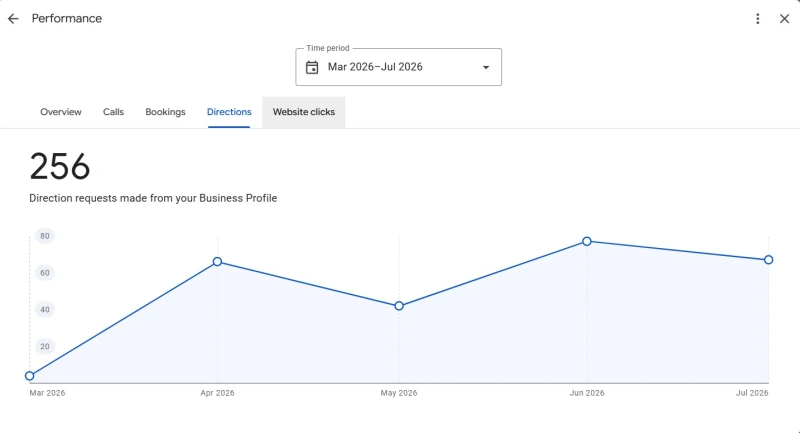The width and height of the screenshot is (800, 433).
Task: Select the Directions tab
Action: pyautogui.click(x=229, y=112)
